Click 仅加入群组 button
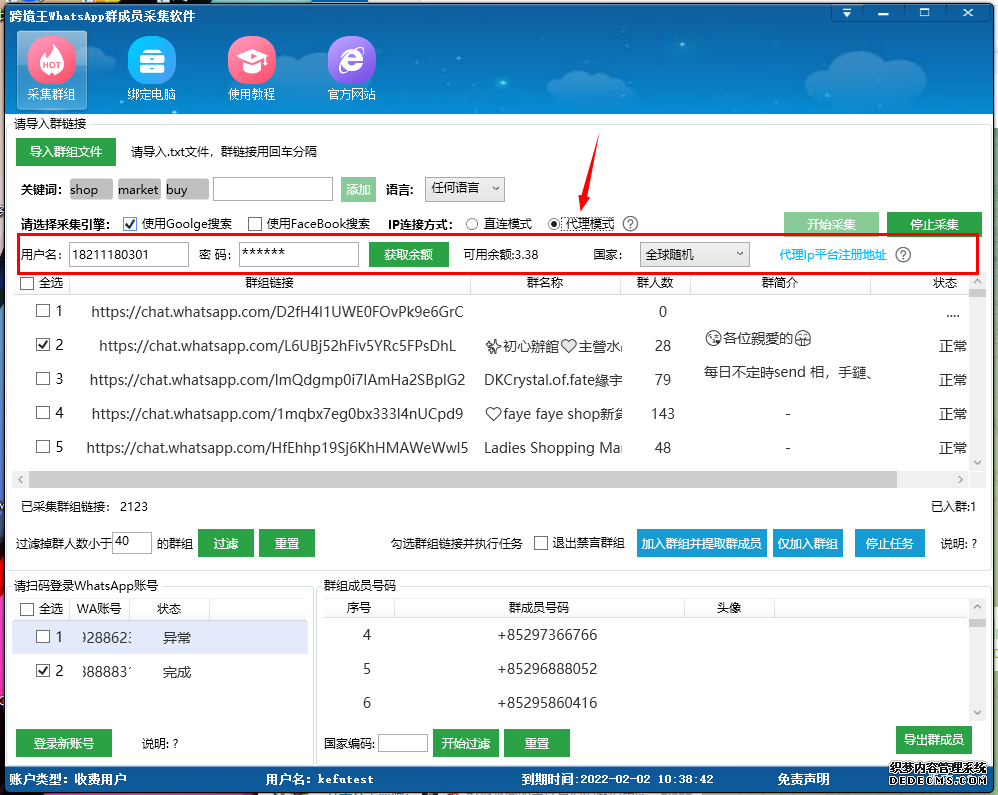This screenshot has width=998, height=795. (808, 543)
